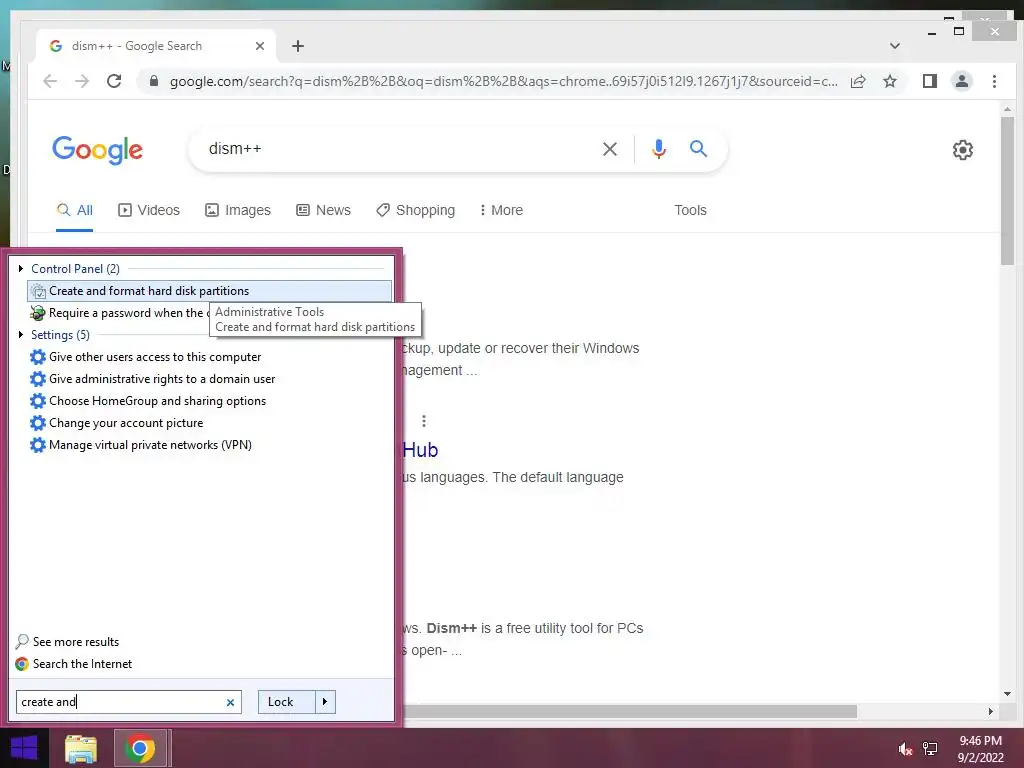Open Google quick settings gear
The width and height of the screenshot is (1024, 768).
coord(963,150)
